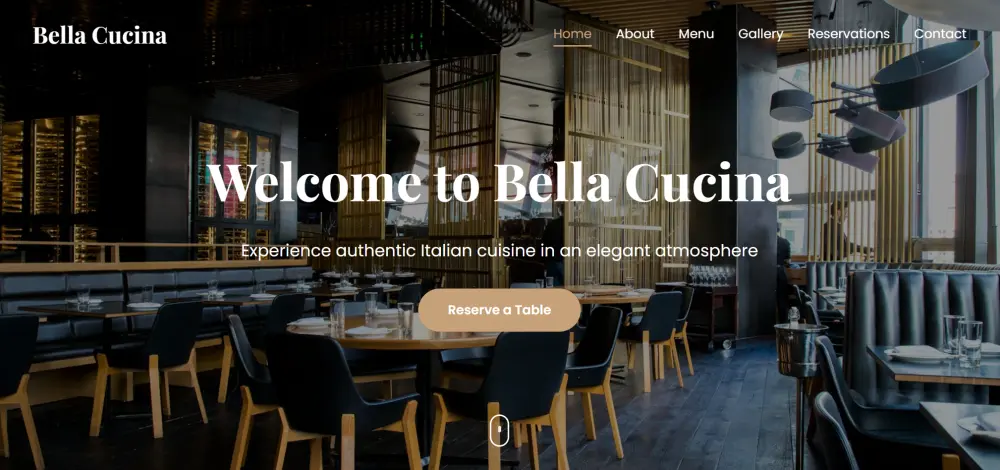Click the Experience authentic Italian cuisine tagline
1000x470 pixels.
click(499, 251)
